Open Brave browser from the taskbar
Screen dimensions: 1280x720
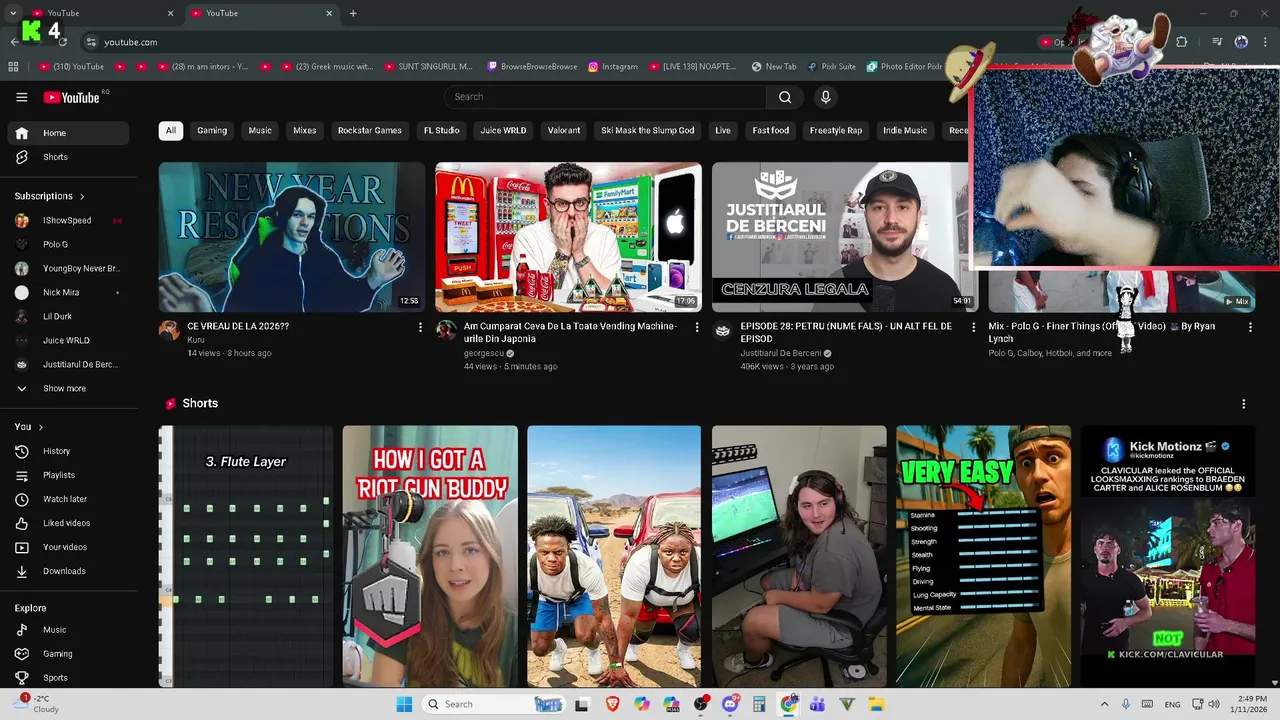[613, 704]
